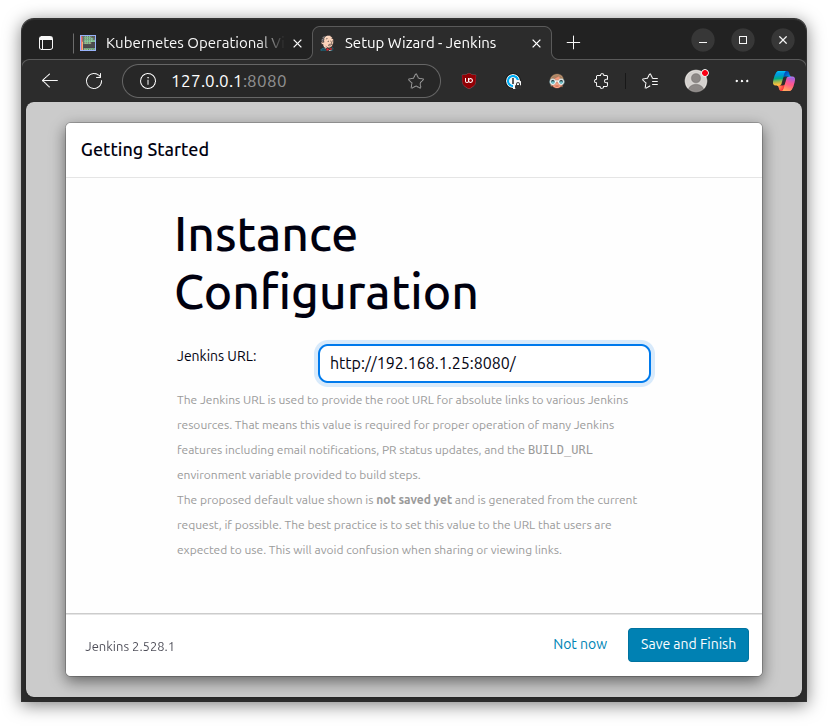Open a new browser tab

[x=573, y=43]
